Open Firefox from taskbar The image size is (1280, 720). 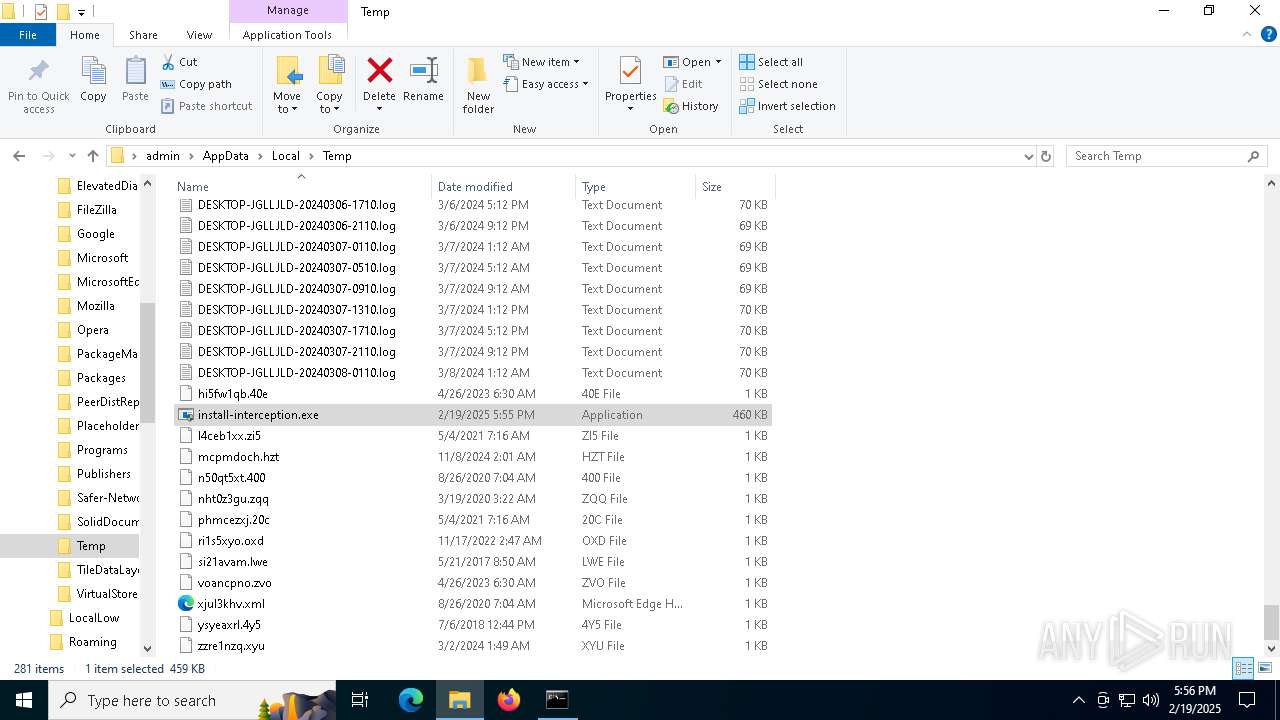point(509,700)
